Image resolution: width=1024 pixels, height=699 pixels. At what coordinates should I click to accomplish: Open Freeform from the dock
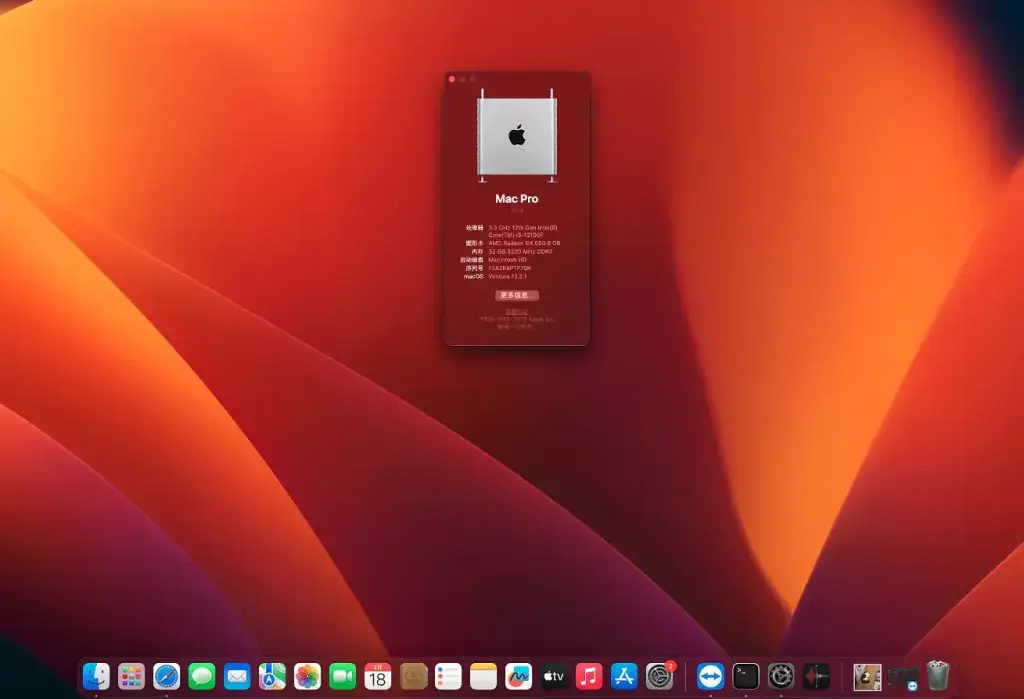[519, 677]
